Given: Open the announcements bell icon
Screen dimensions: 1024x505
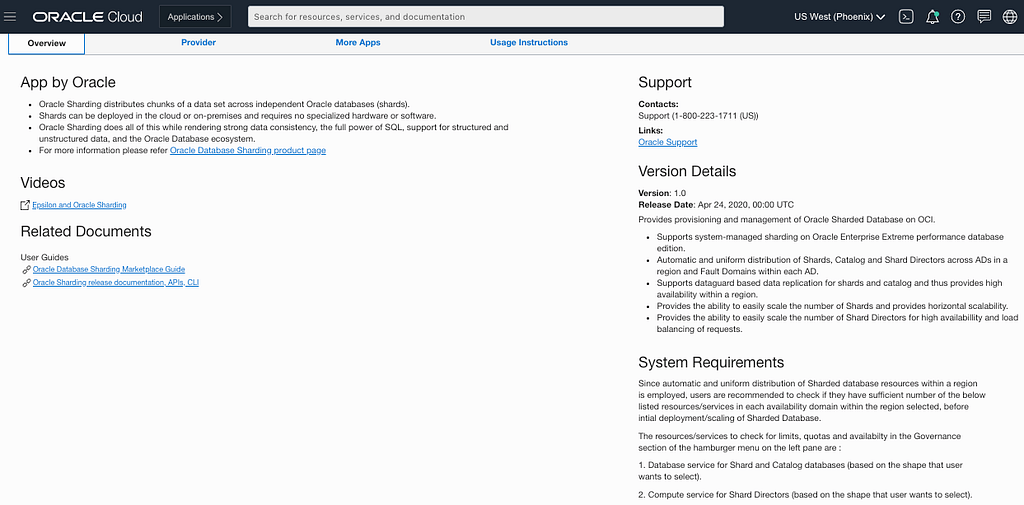Looking at the screenshot, I should 932,17.
